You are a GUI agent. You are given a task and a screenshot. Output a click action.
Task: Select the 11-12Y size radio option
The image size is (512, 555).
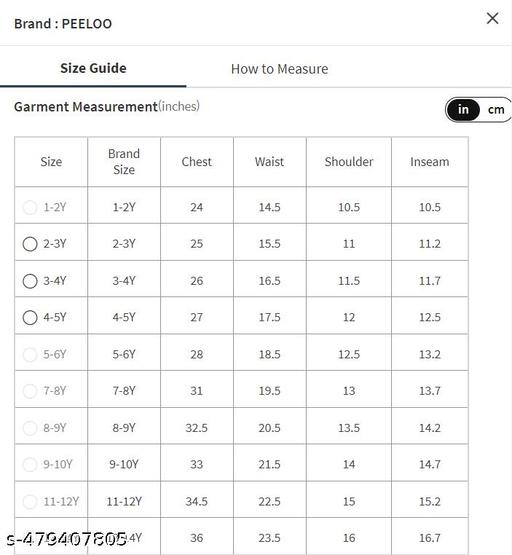(30, 502)
